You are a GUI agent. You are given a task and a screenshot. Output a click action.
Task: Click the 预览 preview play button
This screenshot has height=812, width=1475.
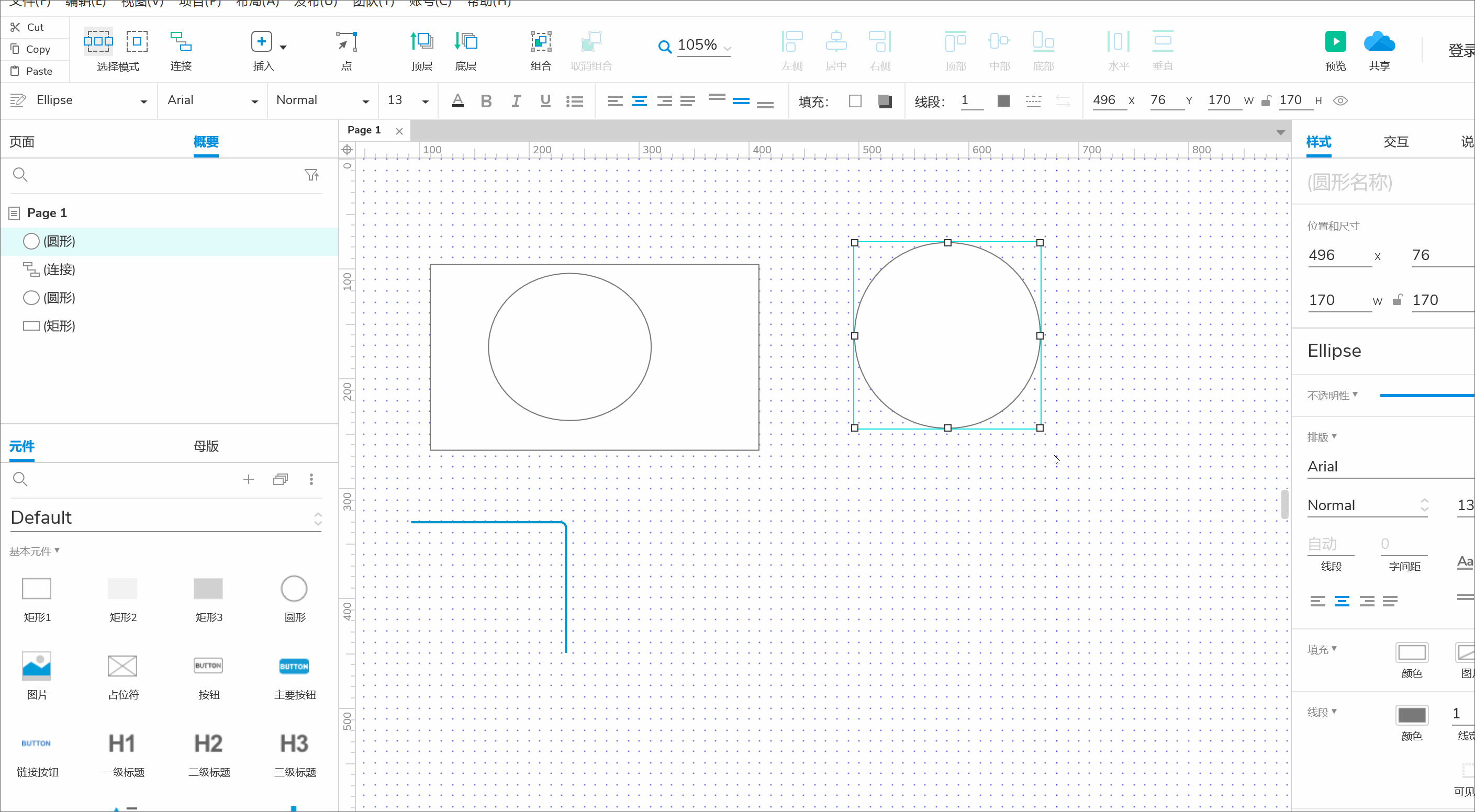(1335, 42)
